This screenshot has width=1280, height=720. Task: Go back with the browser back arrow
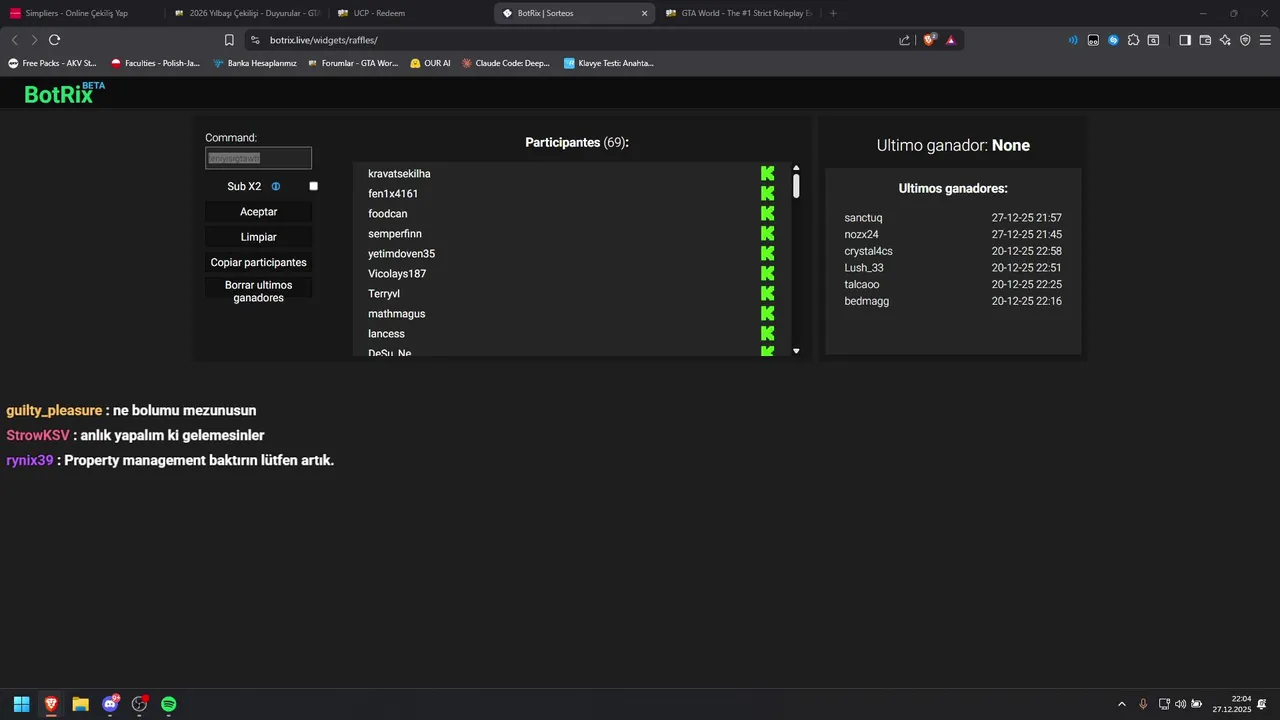coord(14,40)
